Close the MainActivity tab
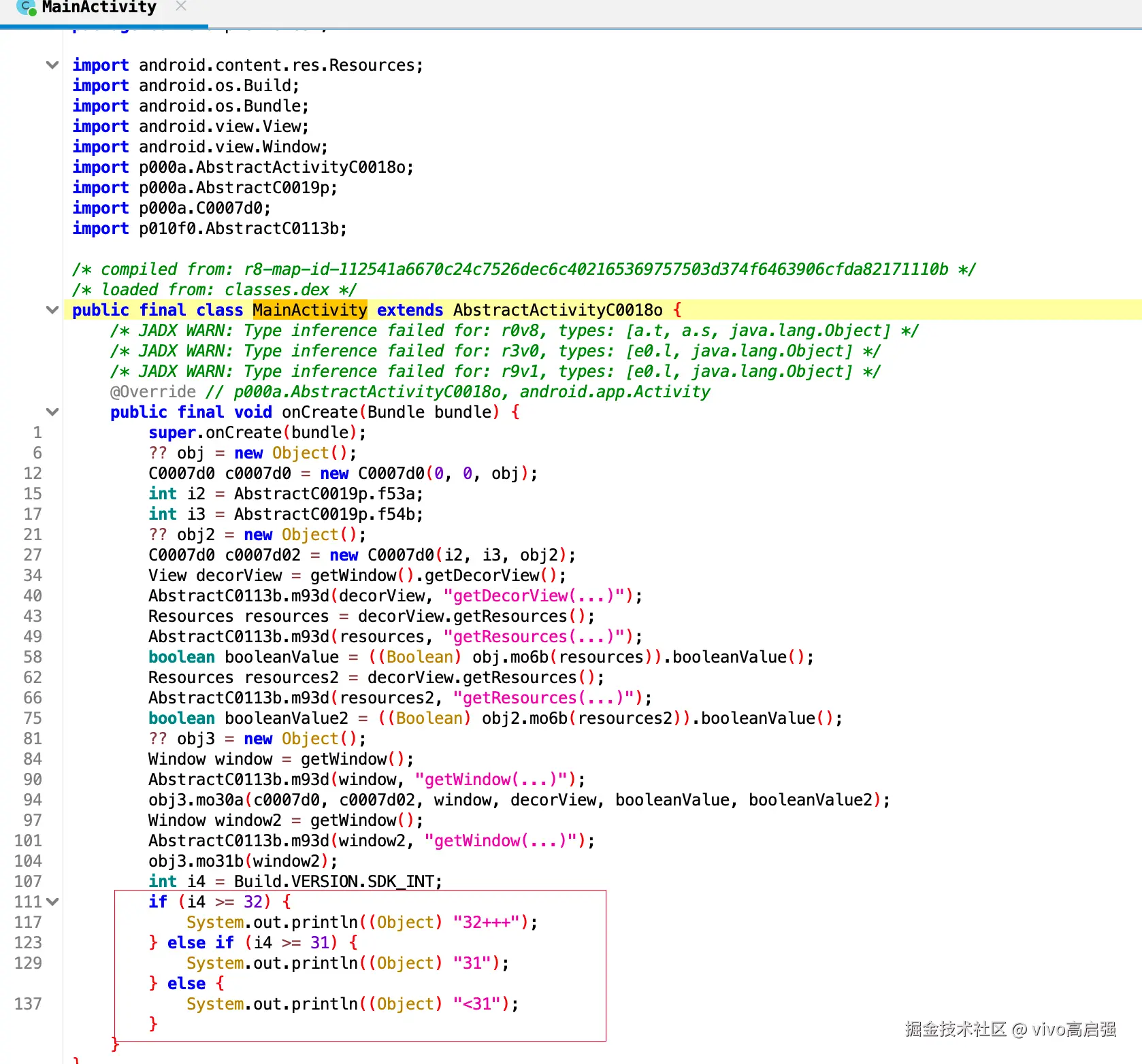Screen dimensions: 1142x1064 [180, 7]
